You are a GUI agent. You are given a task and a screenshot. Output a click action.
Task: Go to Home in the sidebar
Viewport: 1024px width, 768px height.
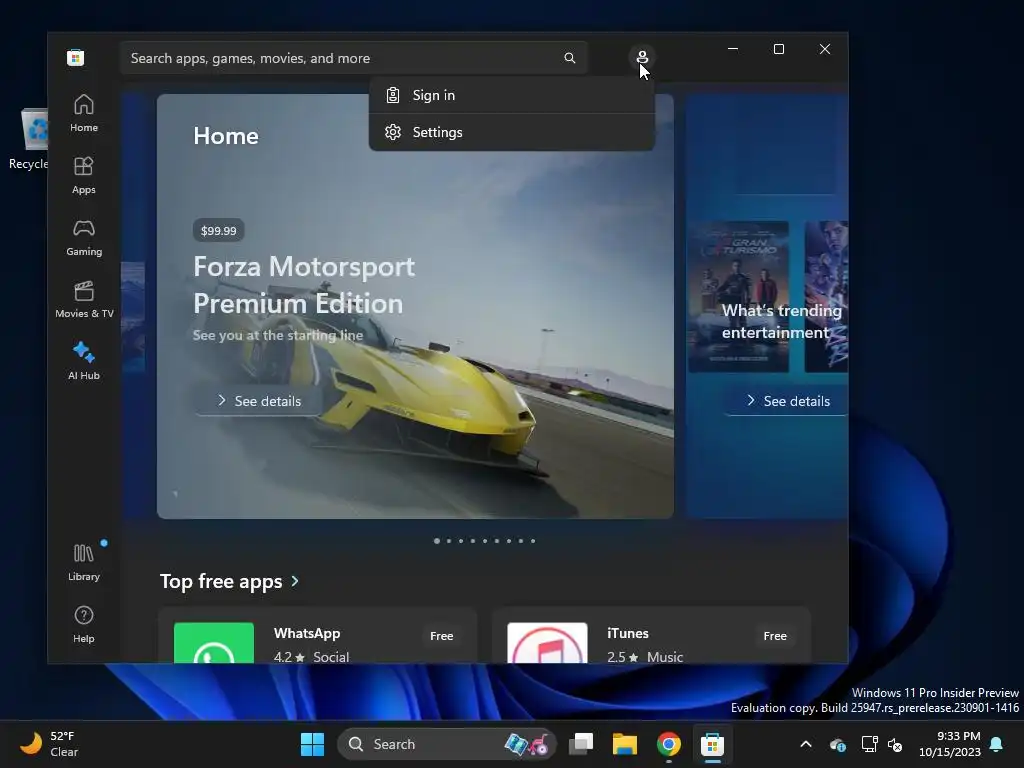click(84, 113)
